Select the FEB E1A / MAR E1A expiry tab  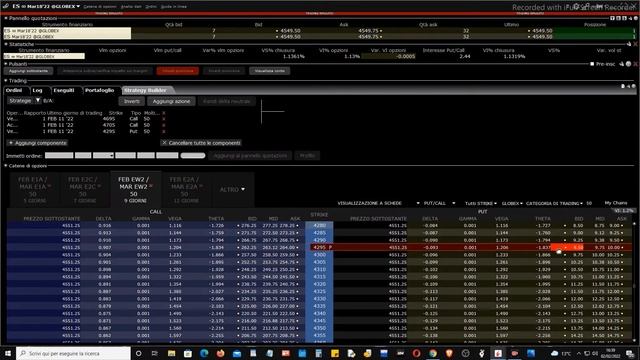(34, 189)
